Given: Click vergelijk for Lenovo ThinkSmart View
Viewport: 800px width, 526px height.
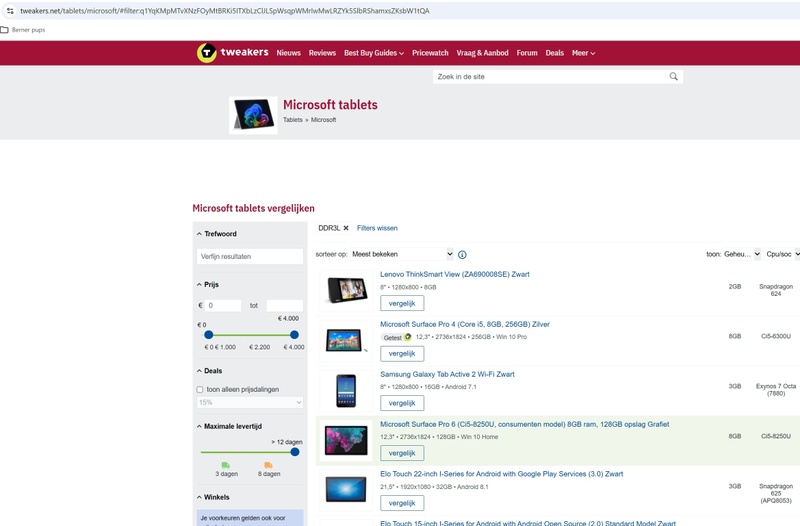Looking at the screenshot, I should click(402, 304).
